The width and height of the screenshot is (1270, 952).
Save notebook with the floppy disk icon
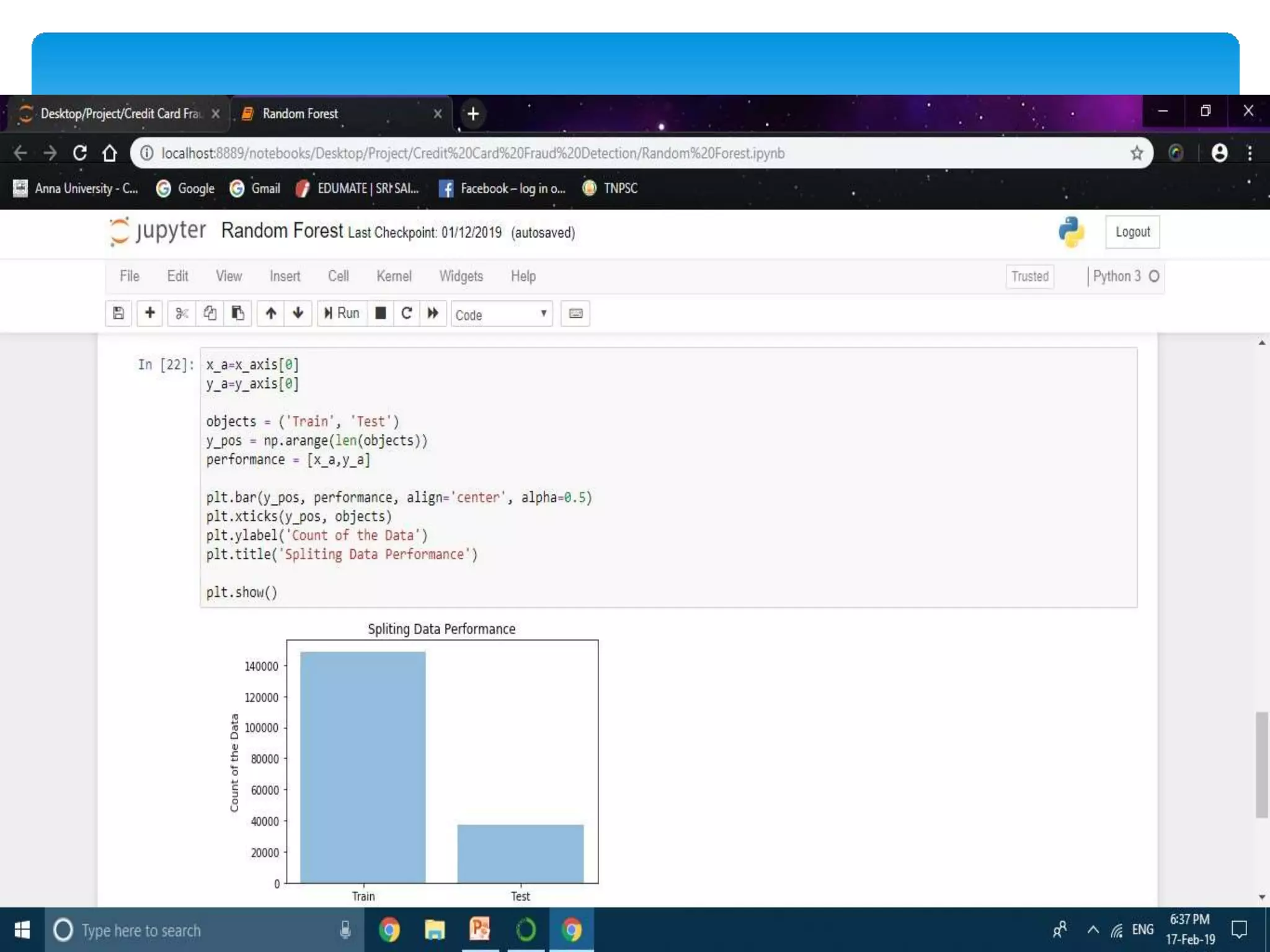tap(118, 314)
